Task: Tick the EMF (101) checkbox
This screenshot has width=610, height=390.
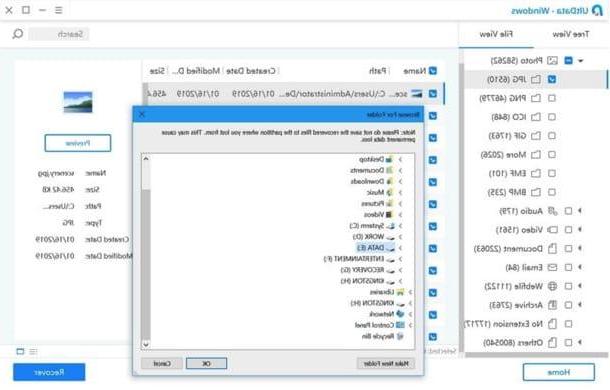Action: pos(552,173)
